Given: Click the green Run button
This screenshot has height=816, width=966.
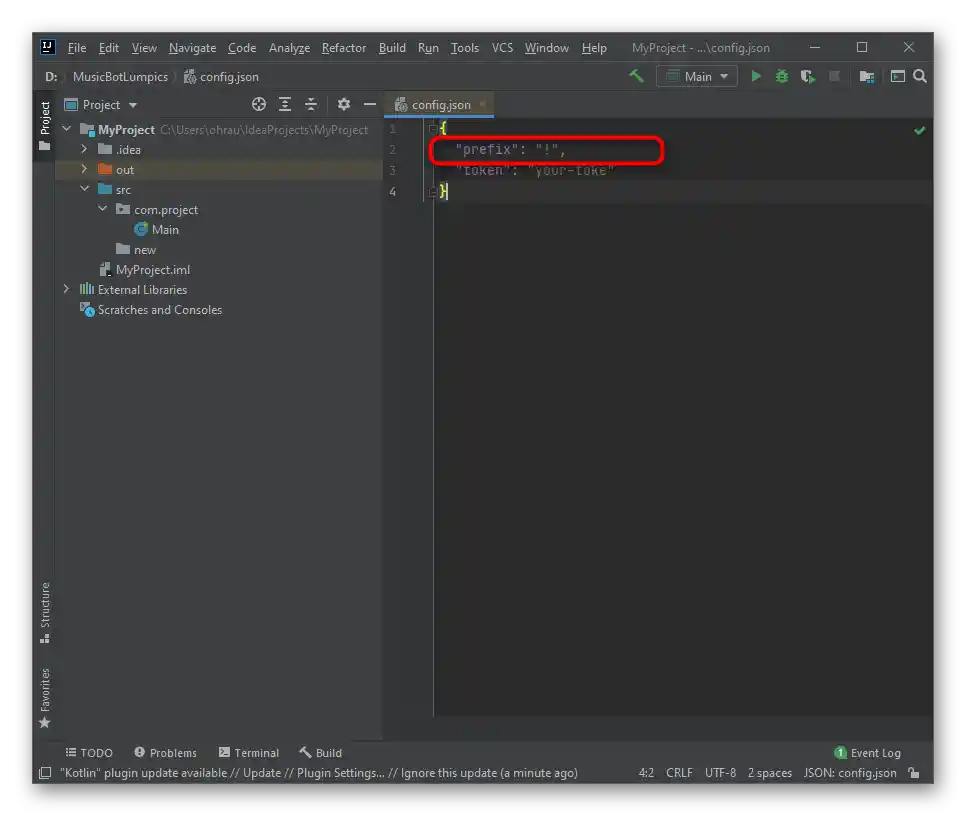Looking at the screenshot, I should pyautogui.click(x=756, y=76).
